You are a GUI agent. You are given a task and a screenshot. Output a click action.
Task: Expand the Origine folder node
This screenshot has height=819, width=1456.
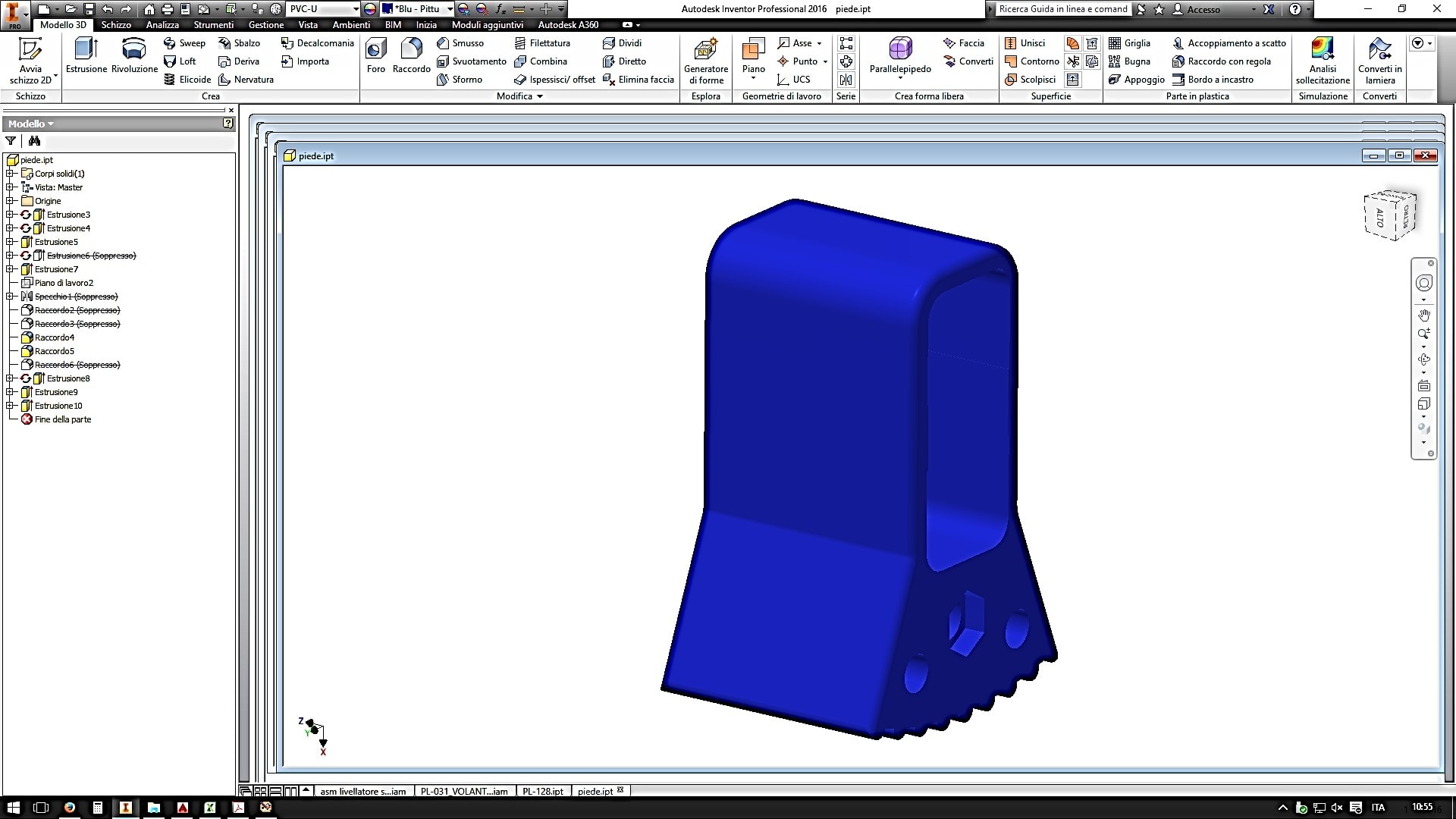[x=10, y=201]
